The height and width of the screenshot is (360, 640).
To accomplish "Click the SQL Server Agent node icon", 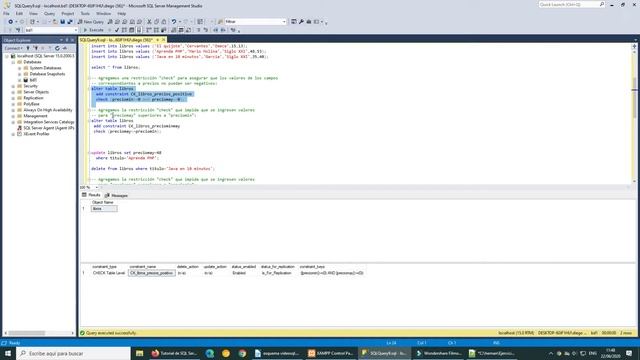I will tap(19, 128).
